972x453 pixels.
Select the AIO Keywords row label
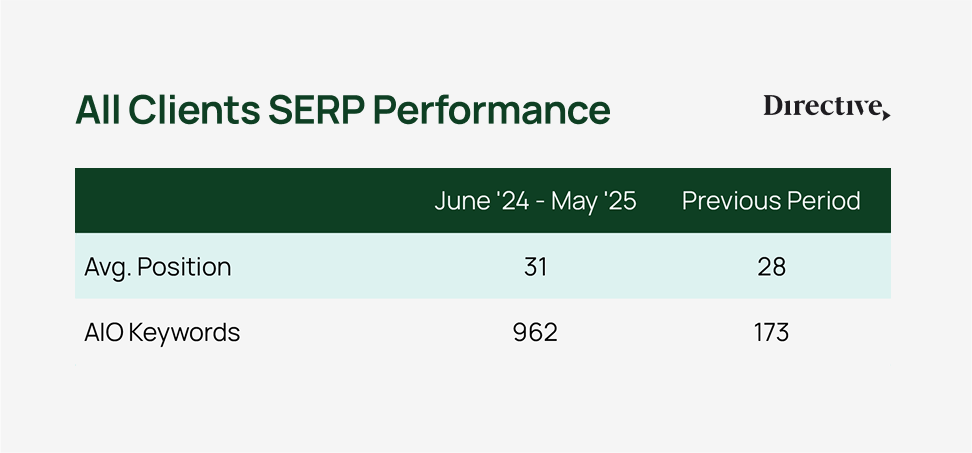pyautogui.click(x=162, y=333)
